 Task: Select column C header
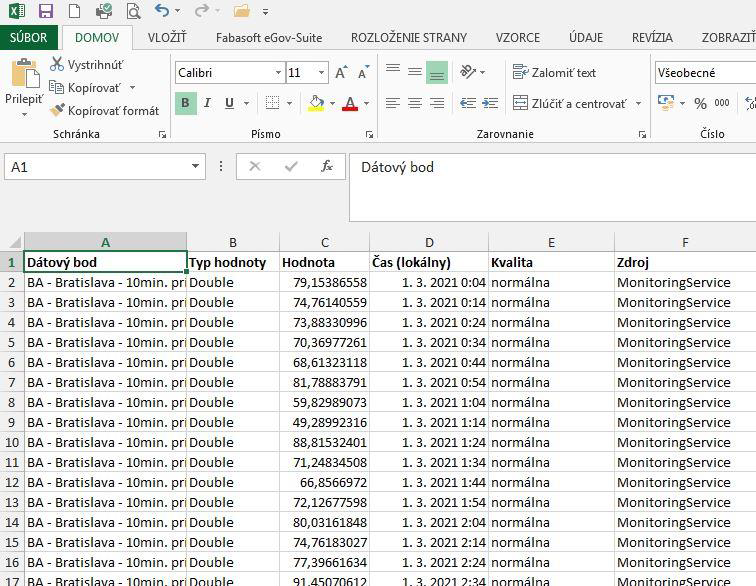coord(325,242)
